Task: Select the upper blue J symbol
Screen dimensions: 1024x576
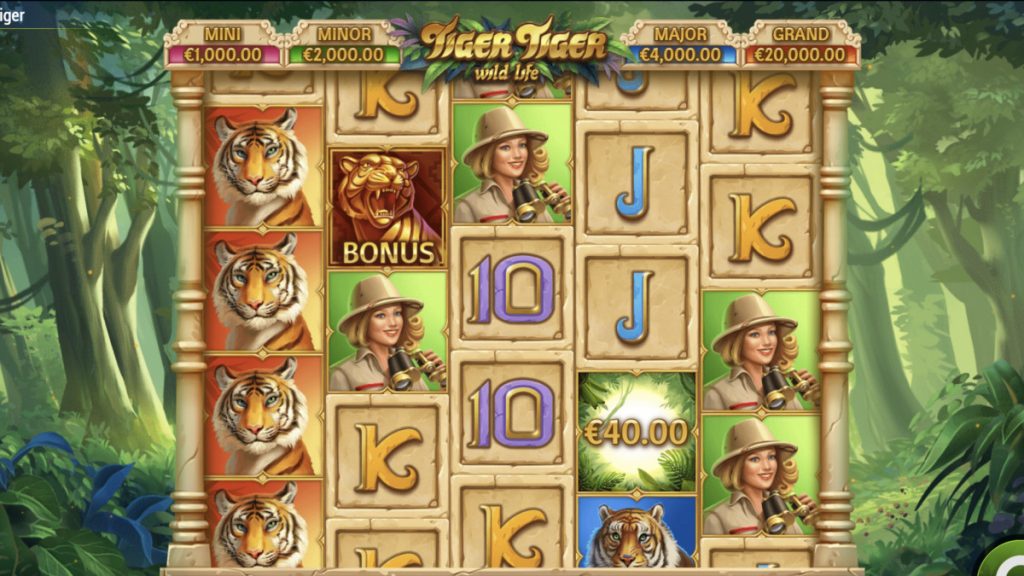Action: [x=637, y=182]
